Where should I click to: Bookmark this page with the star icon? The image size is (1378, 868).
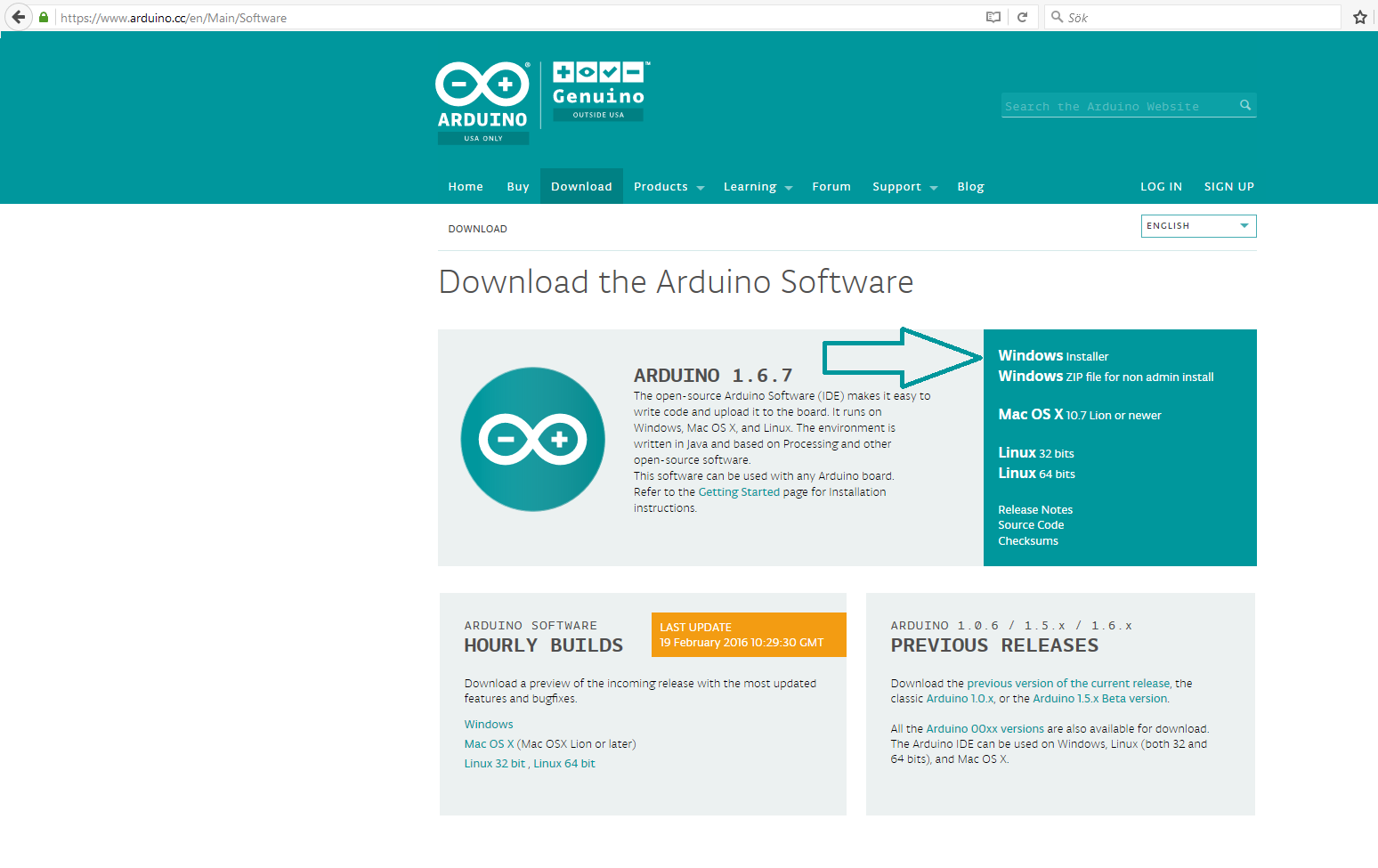1360,17
